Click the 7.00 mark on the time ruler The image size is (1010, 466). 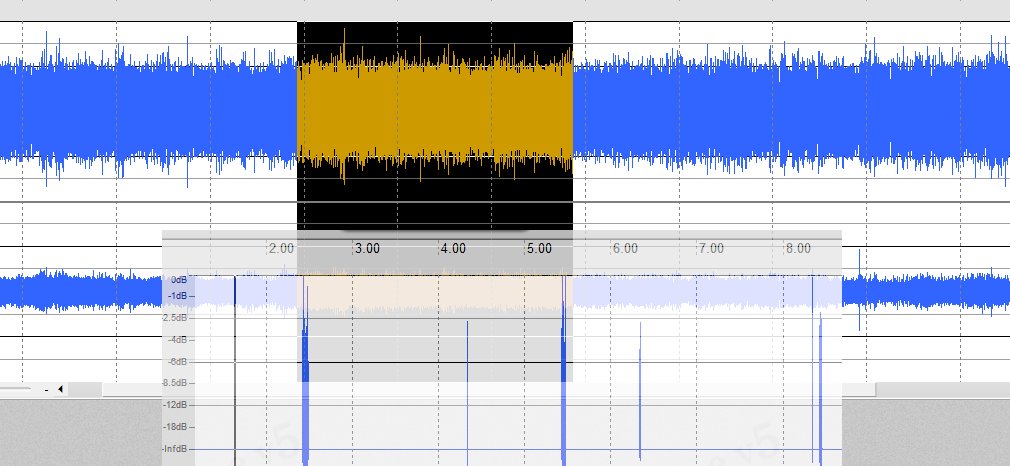pyautogui.click(x=712, y=248)
